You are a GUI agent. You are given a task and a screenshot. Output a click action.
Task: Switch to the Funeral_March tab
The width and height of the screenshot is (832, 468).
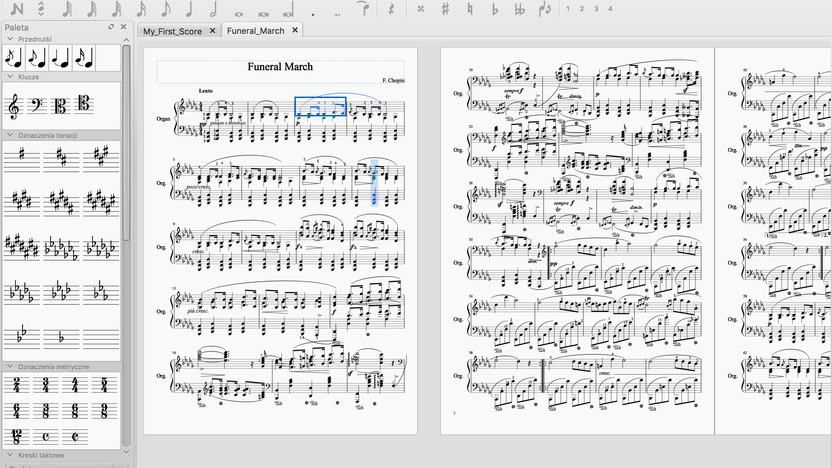[x=256, y=31]
